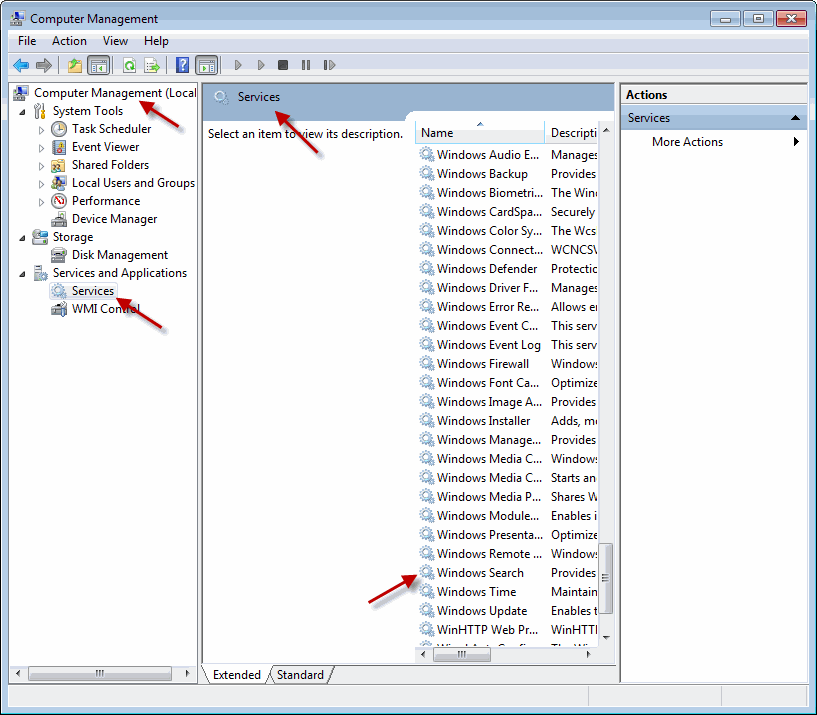Switch to the Standard tab
Image resolution: width=817 pixels, height=715 pixels.
pyautogui.click(x=300, y=675)
